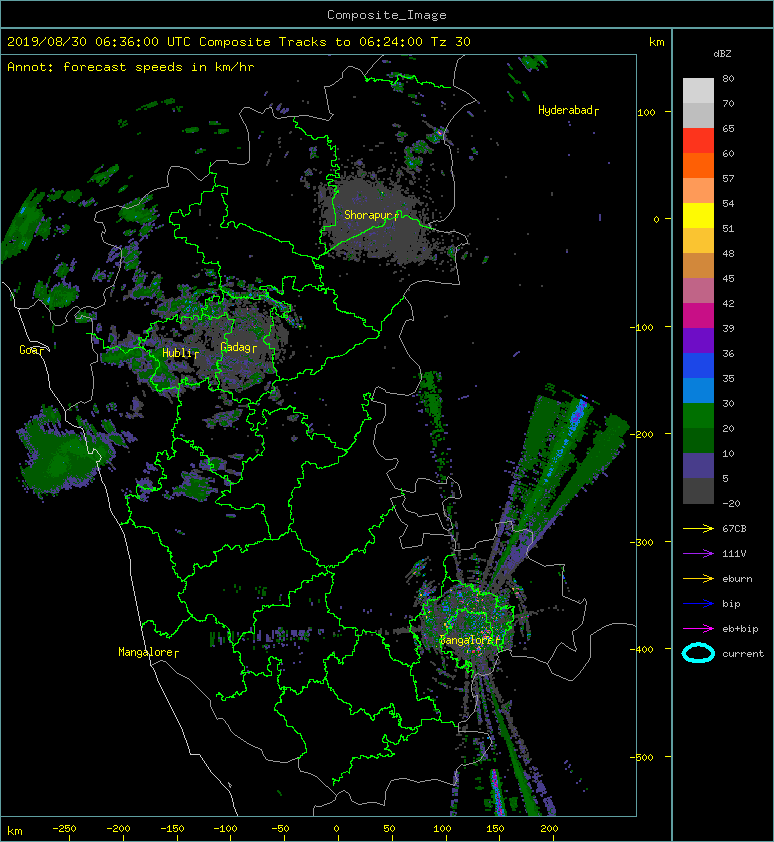This screenshot has width=774, height=842.
Task: Click the bip legend label
Action: point(731,604)
